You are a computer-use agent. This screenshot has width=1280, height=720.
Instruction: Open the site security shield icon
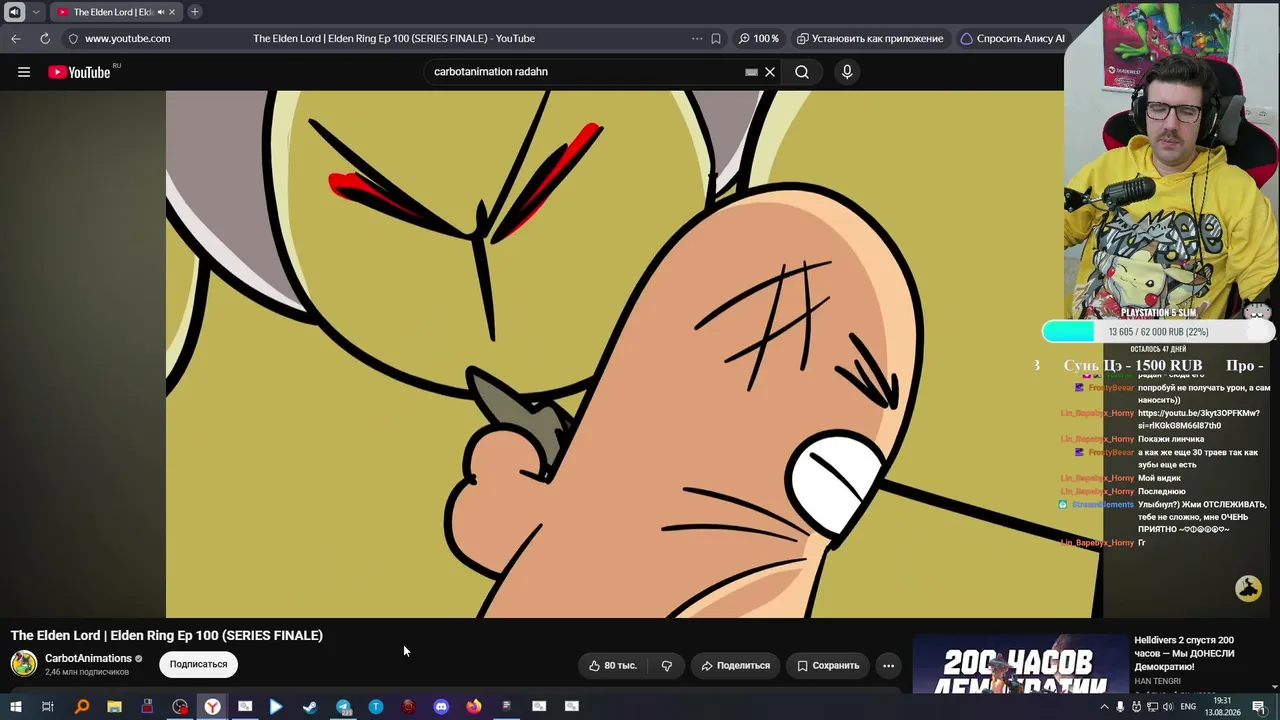72,38
